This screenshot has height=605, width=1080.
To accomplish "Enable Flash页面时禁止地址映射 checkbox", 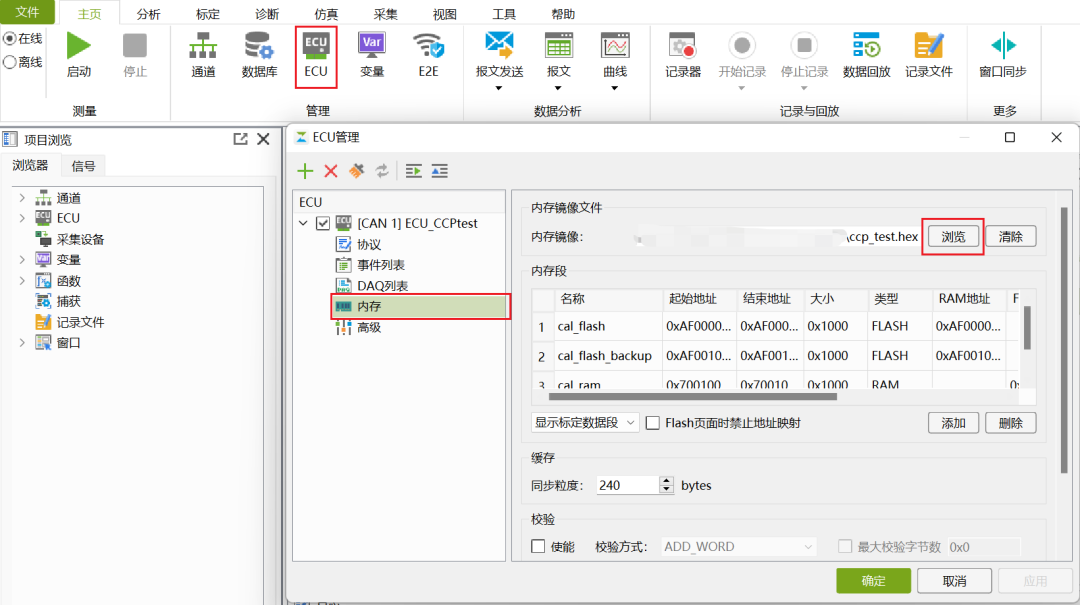I will (x=652, y=423).
